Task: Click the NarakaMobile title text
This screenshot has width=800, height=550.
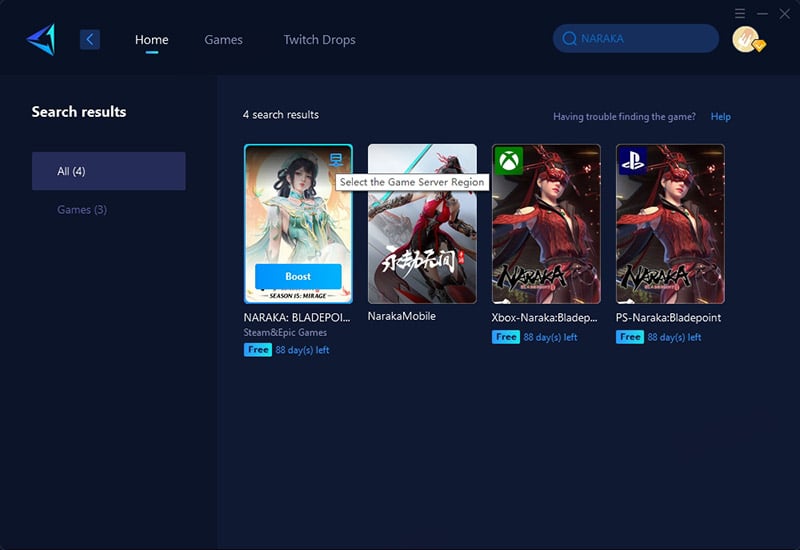Action: [402, 316]
